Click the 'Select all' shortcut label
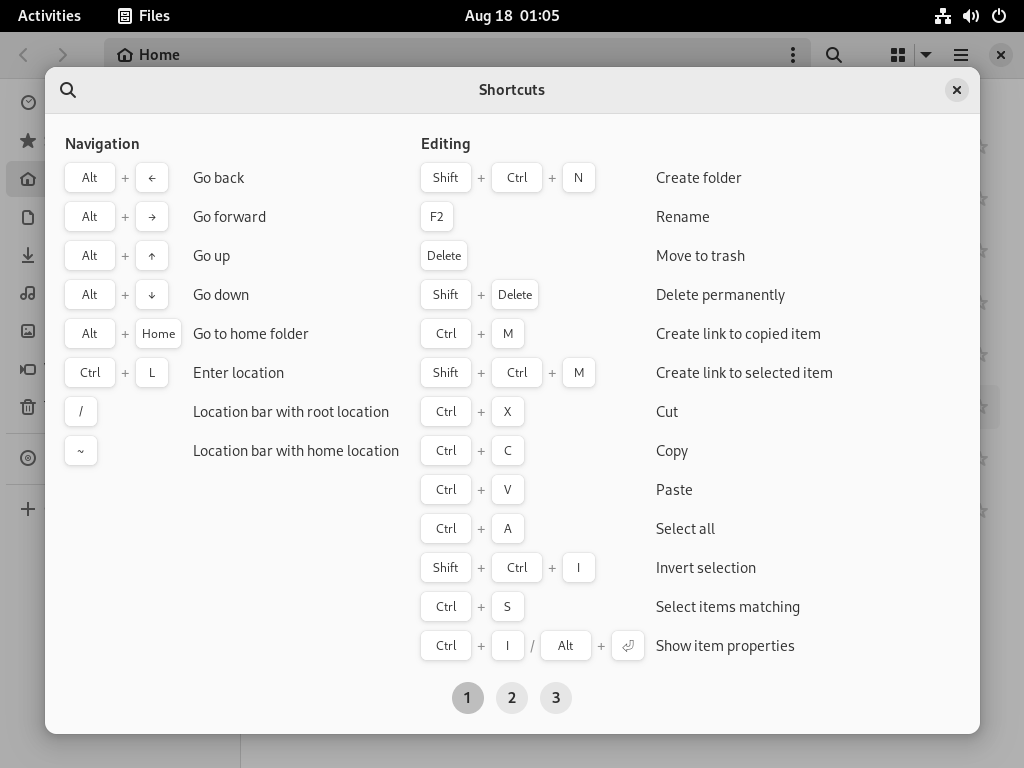Viewport: 1024px width, 768px height. (x=685, y=529)
